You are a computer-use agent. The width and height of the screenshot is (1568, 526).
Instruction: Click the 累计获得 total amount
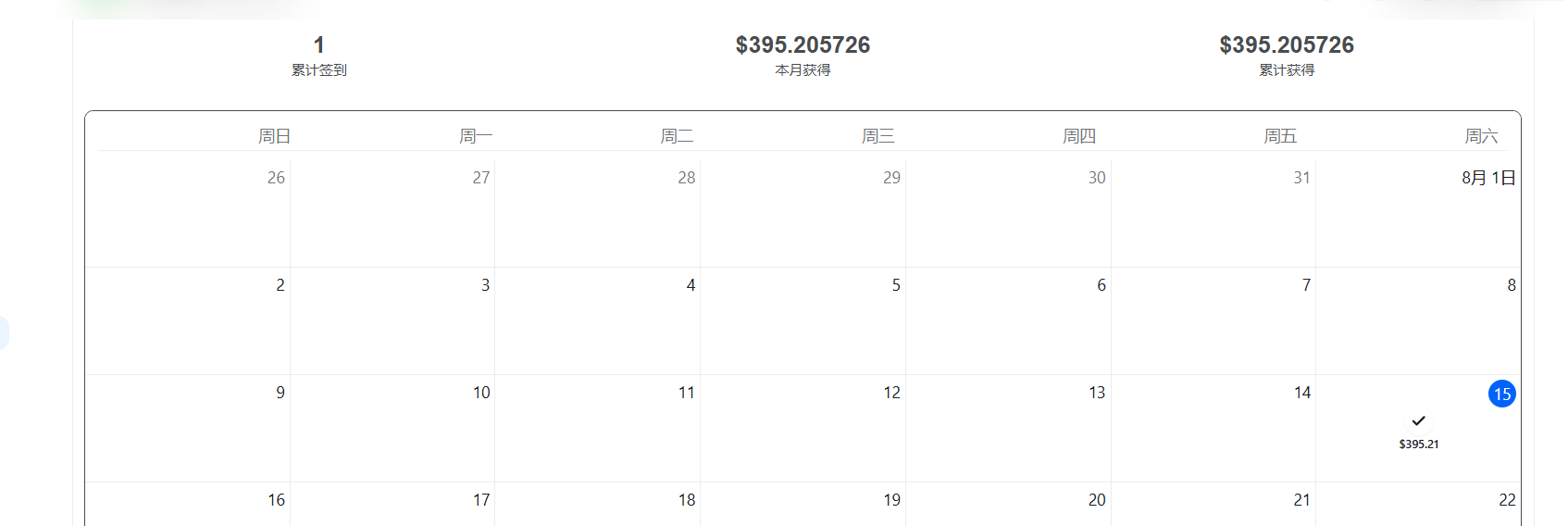click(1287, 44)
